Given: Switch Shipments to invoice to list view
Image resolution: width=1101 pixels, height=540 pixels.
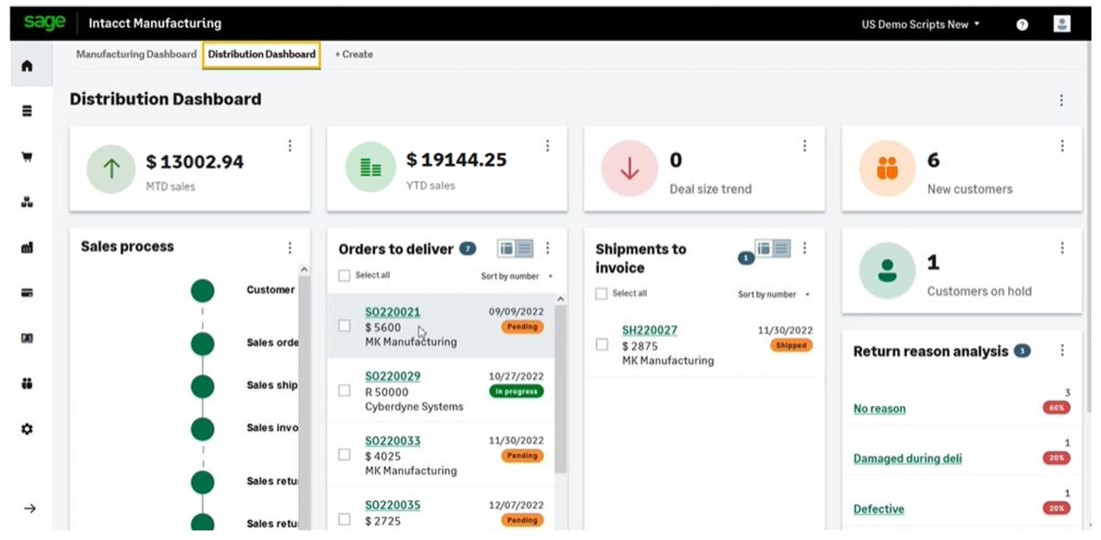Looking at the screenshot, I should [x=782, y=248].
